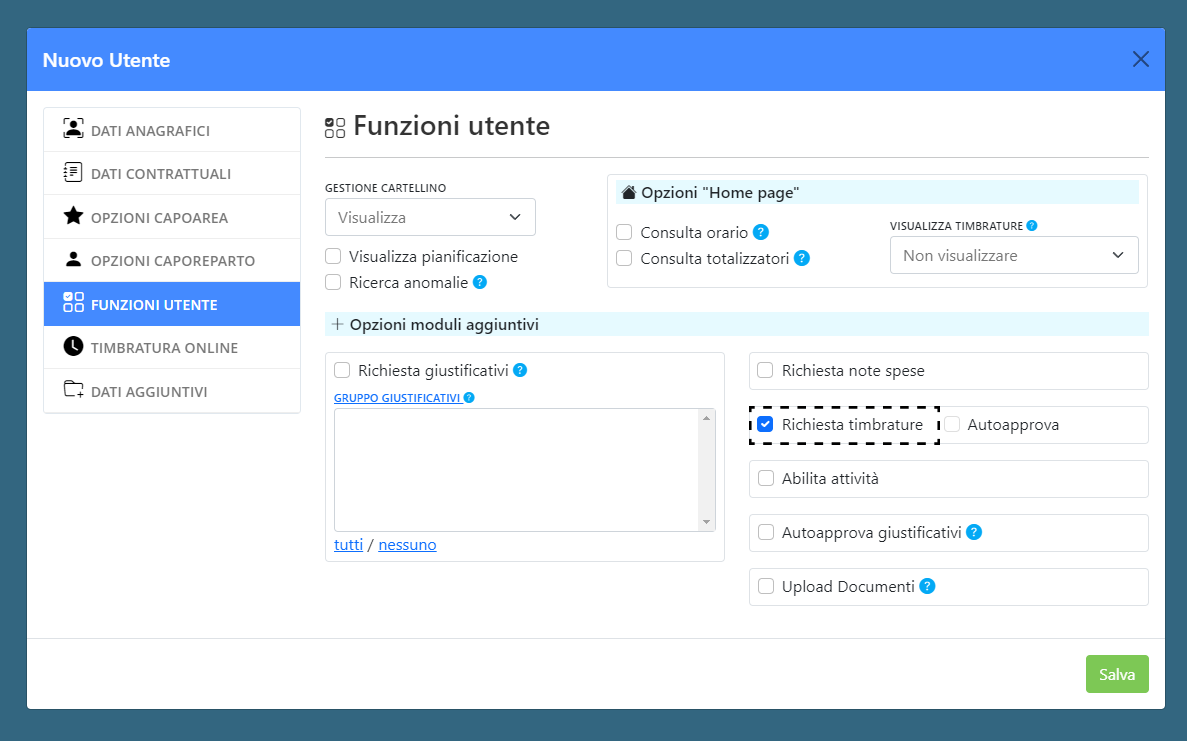Expand the Visualizza Timbrature dropdown

1014,255
